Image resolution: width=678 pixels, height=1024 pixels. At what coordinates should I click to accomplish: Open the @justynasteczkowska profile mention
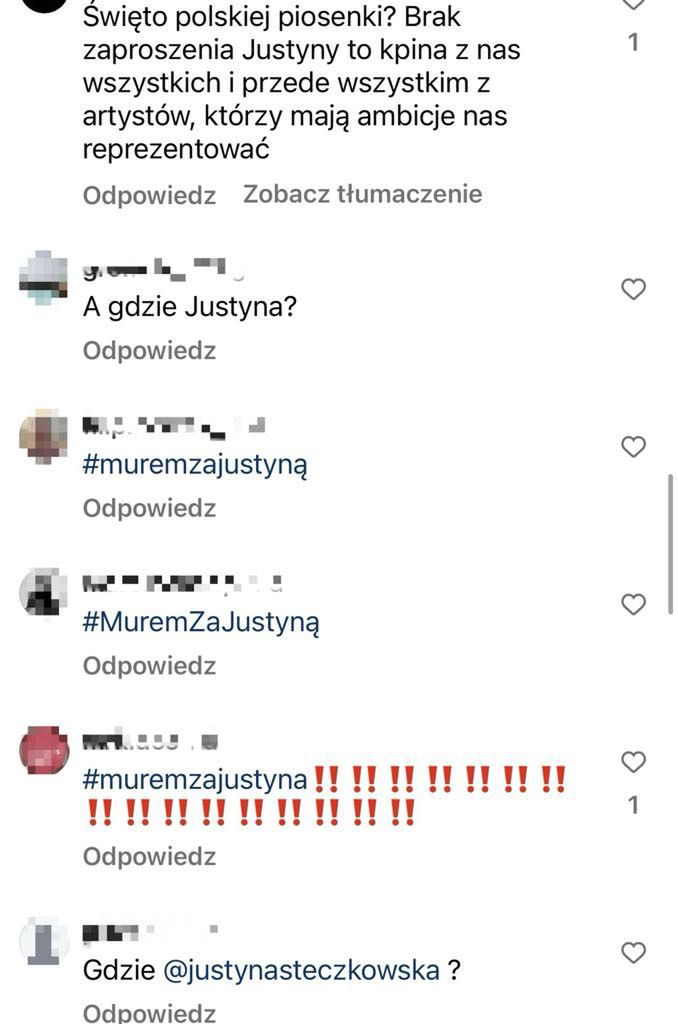tap(300, 970)
